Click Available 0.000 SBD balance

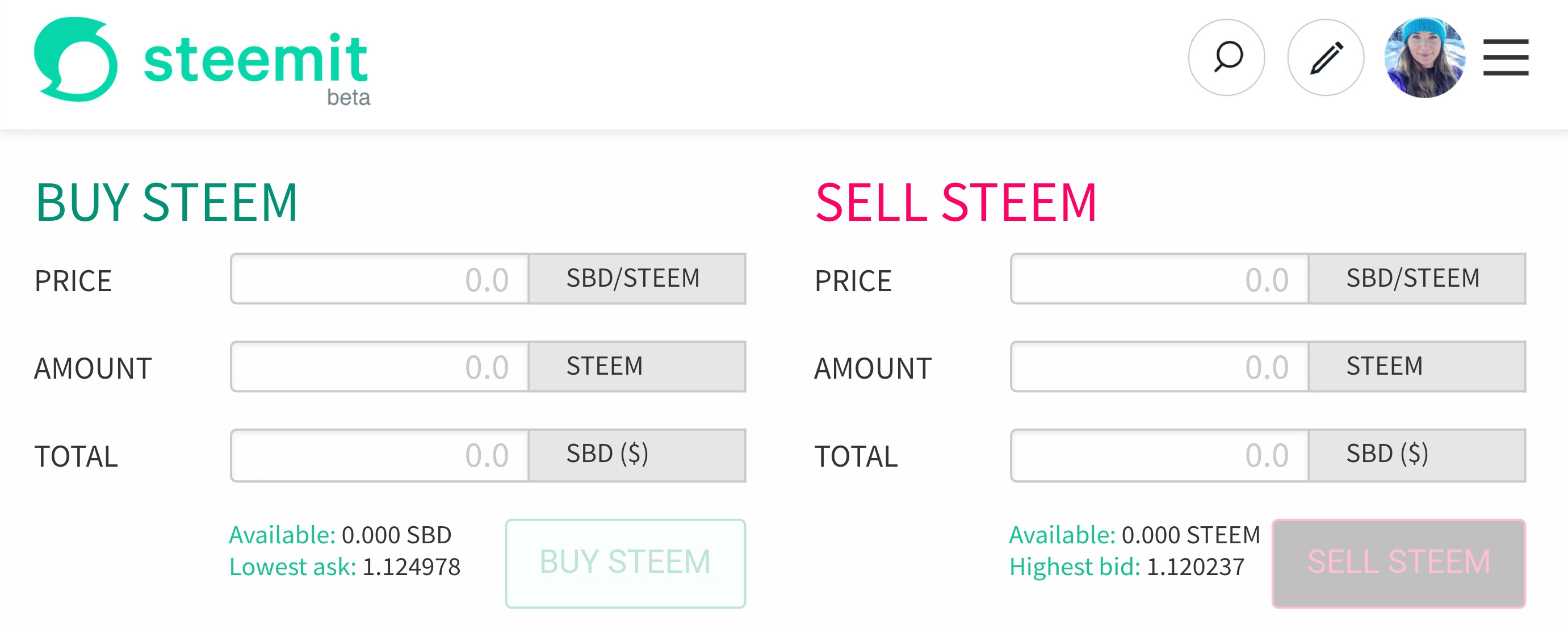(396, 535)
